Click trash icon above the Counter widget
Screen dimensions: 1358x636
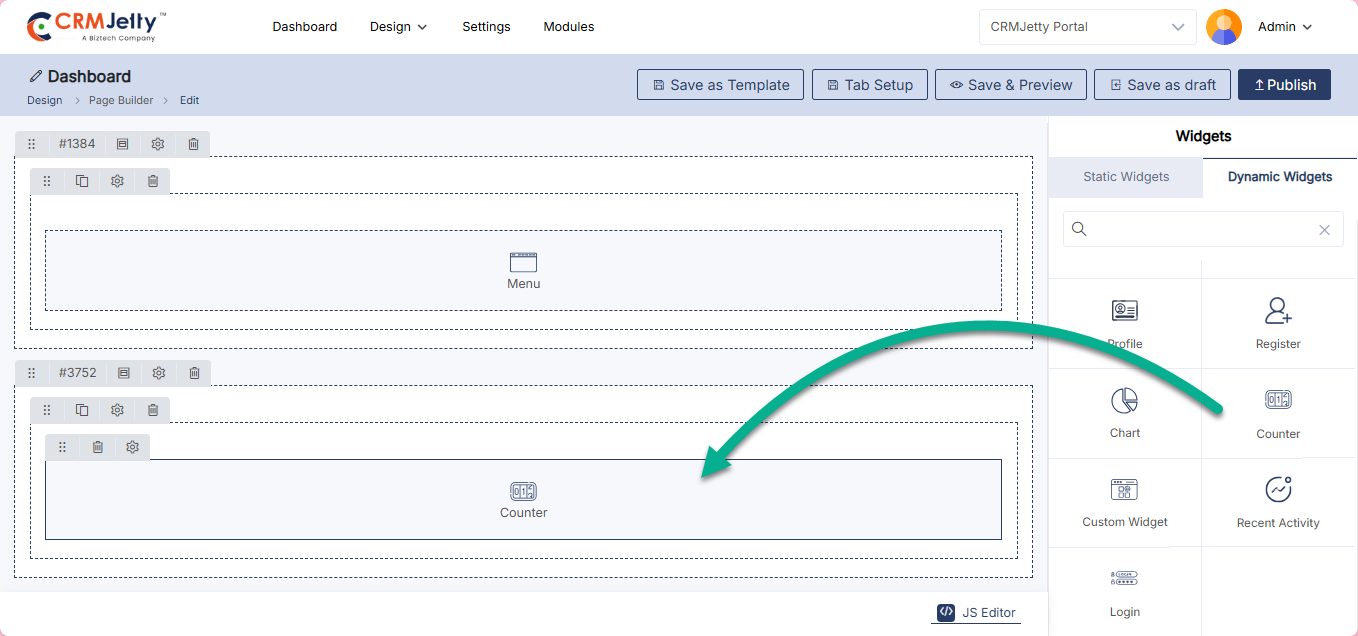(x=97, y=447)
